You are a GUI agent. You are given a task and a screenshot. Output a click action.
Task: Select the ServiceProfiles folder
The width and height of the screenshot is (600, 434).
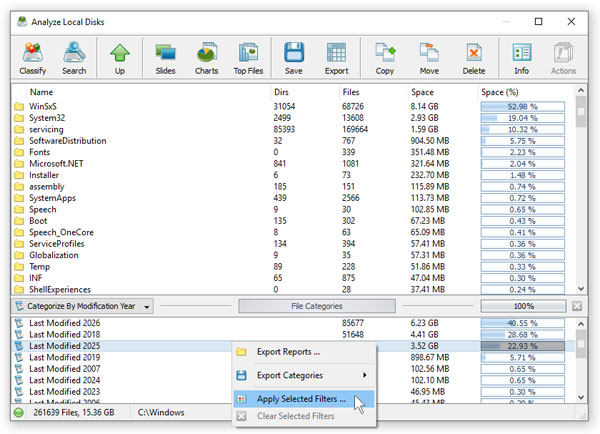293,244
